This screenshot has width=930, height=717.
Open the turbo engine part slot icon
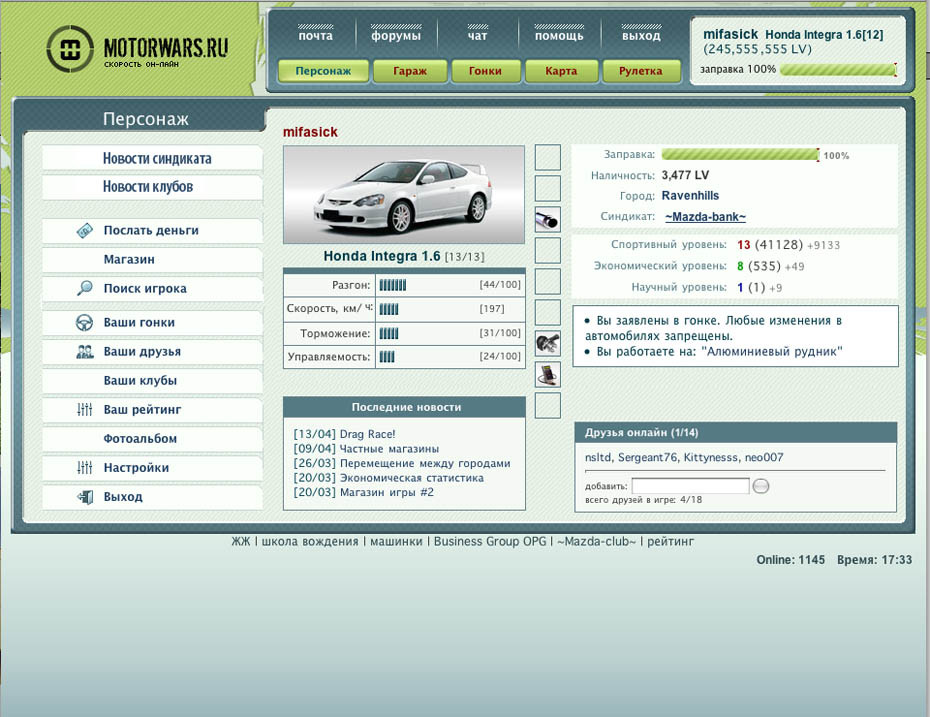point(547,343)
